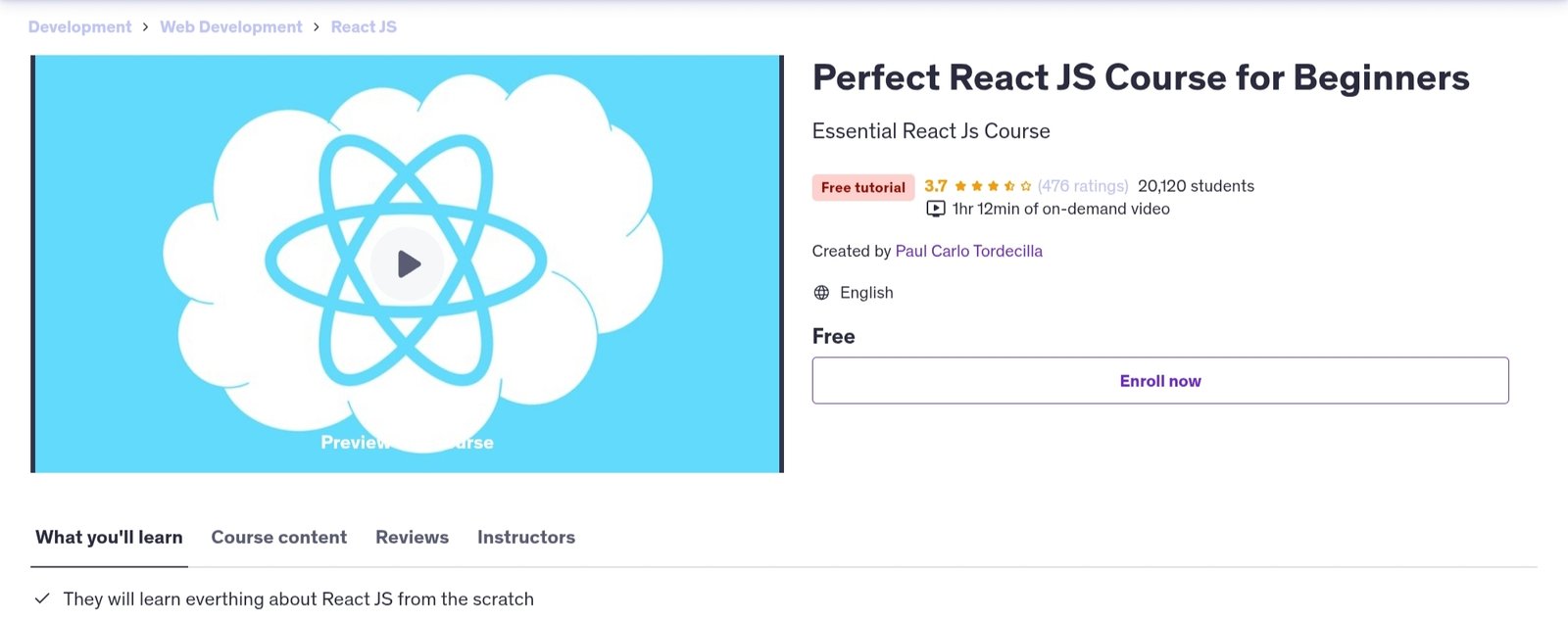Click the chevron after Web Development breadcrumb
The image size is (1568, 621).
tap(317, 26)
